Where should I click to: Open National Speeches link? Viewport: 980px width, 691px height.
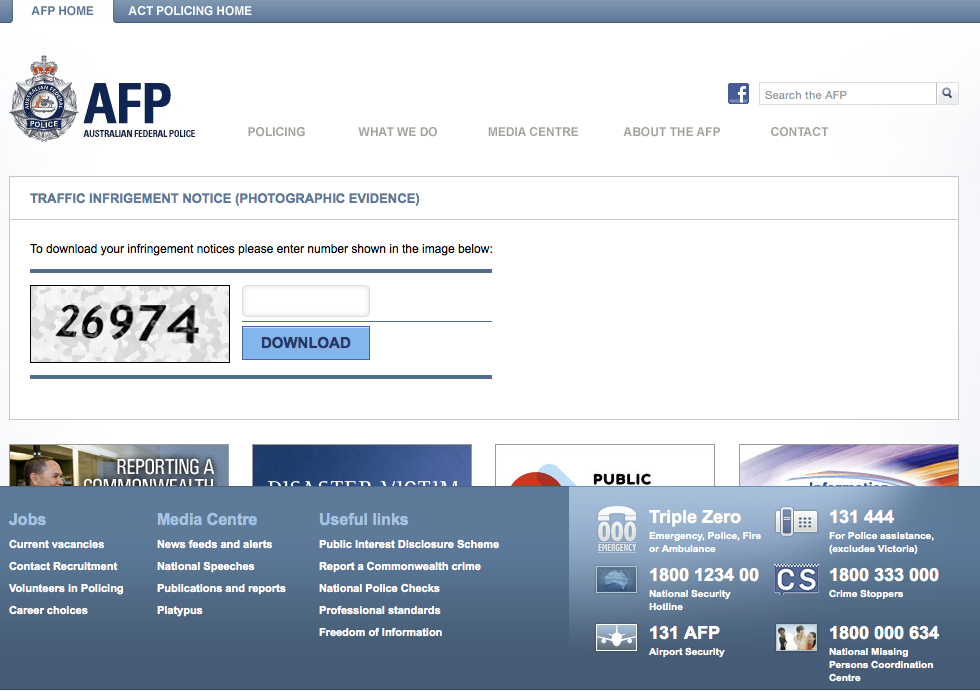206,566
